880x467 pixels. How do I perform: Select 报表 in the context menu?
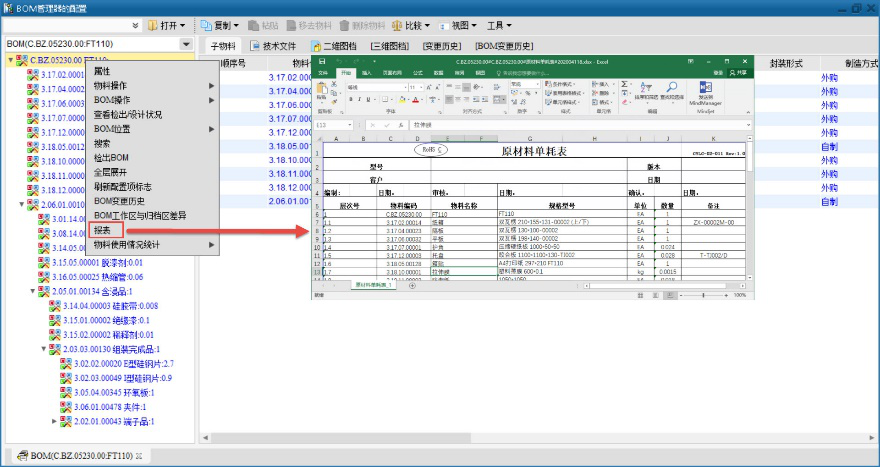(x=102, y=230)
